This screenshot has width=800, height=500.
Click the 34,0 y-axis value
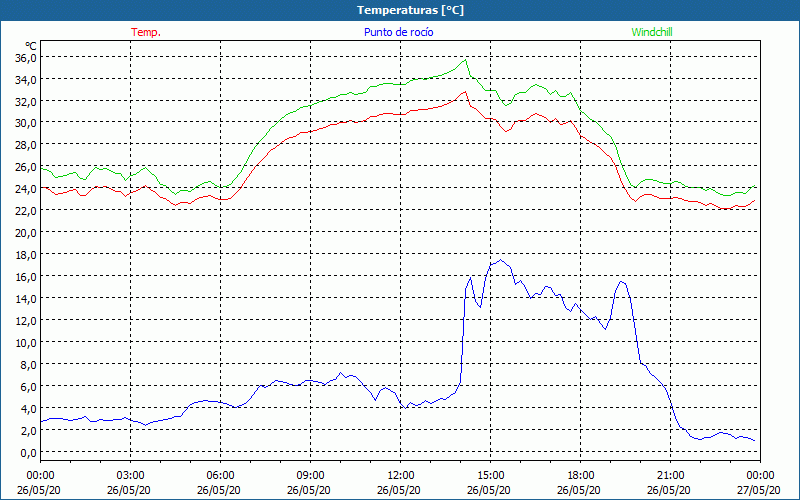[x=26, y=80]
